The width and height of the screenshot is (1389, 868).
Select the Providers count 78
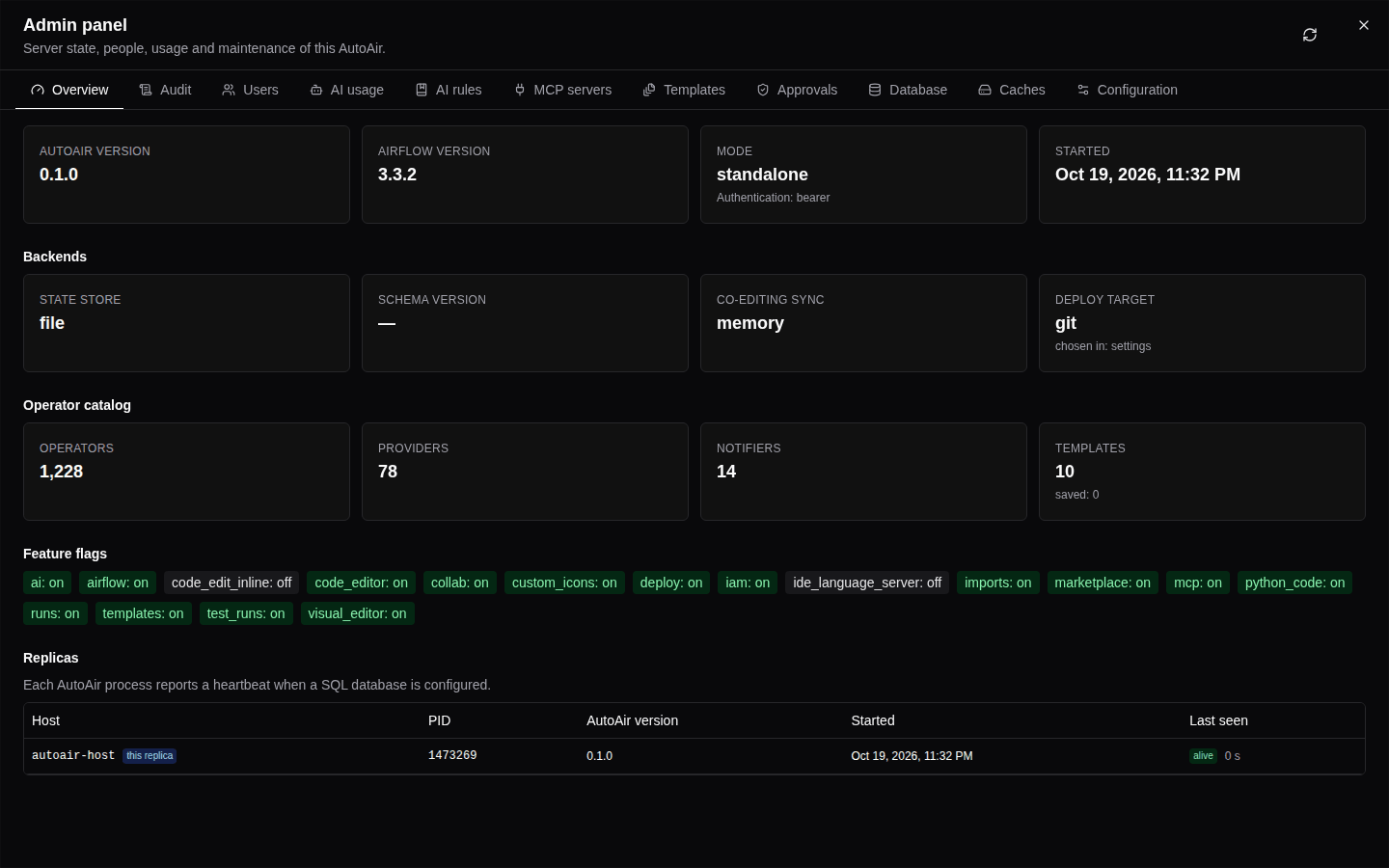388,472
